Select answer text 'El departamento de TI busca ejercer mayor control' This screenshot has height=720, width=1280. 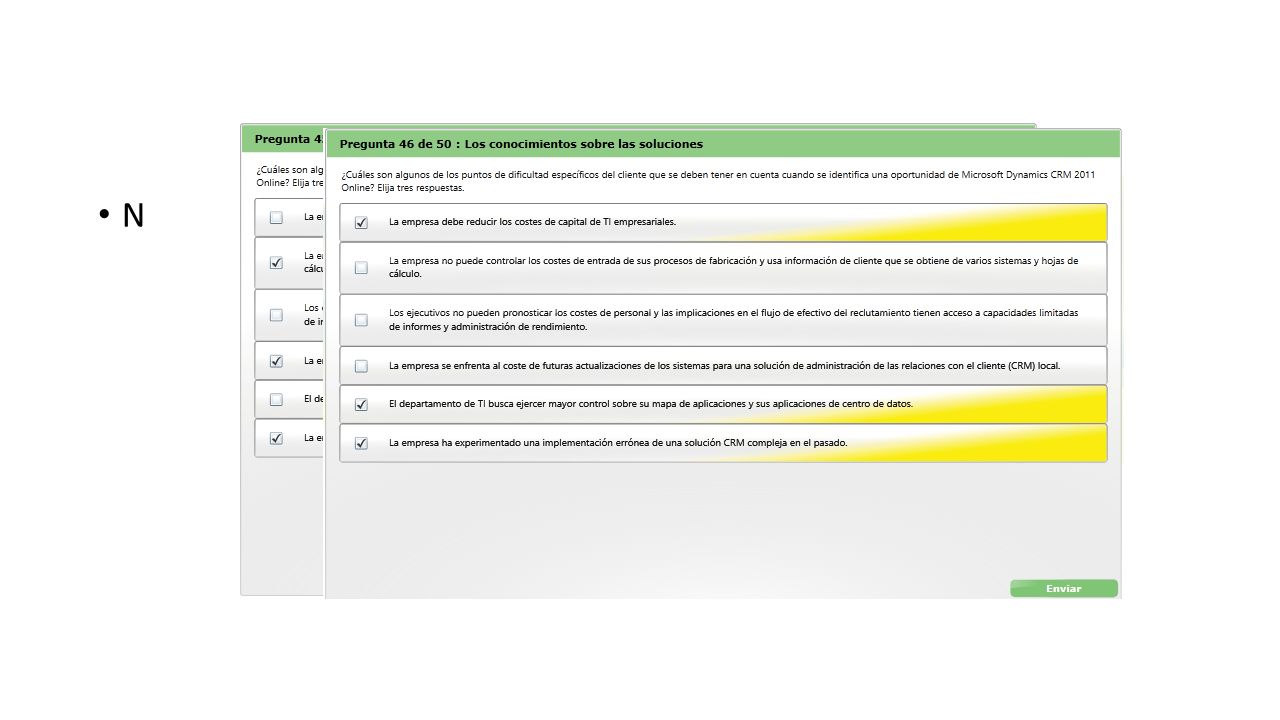point(651,404)
